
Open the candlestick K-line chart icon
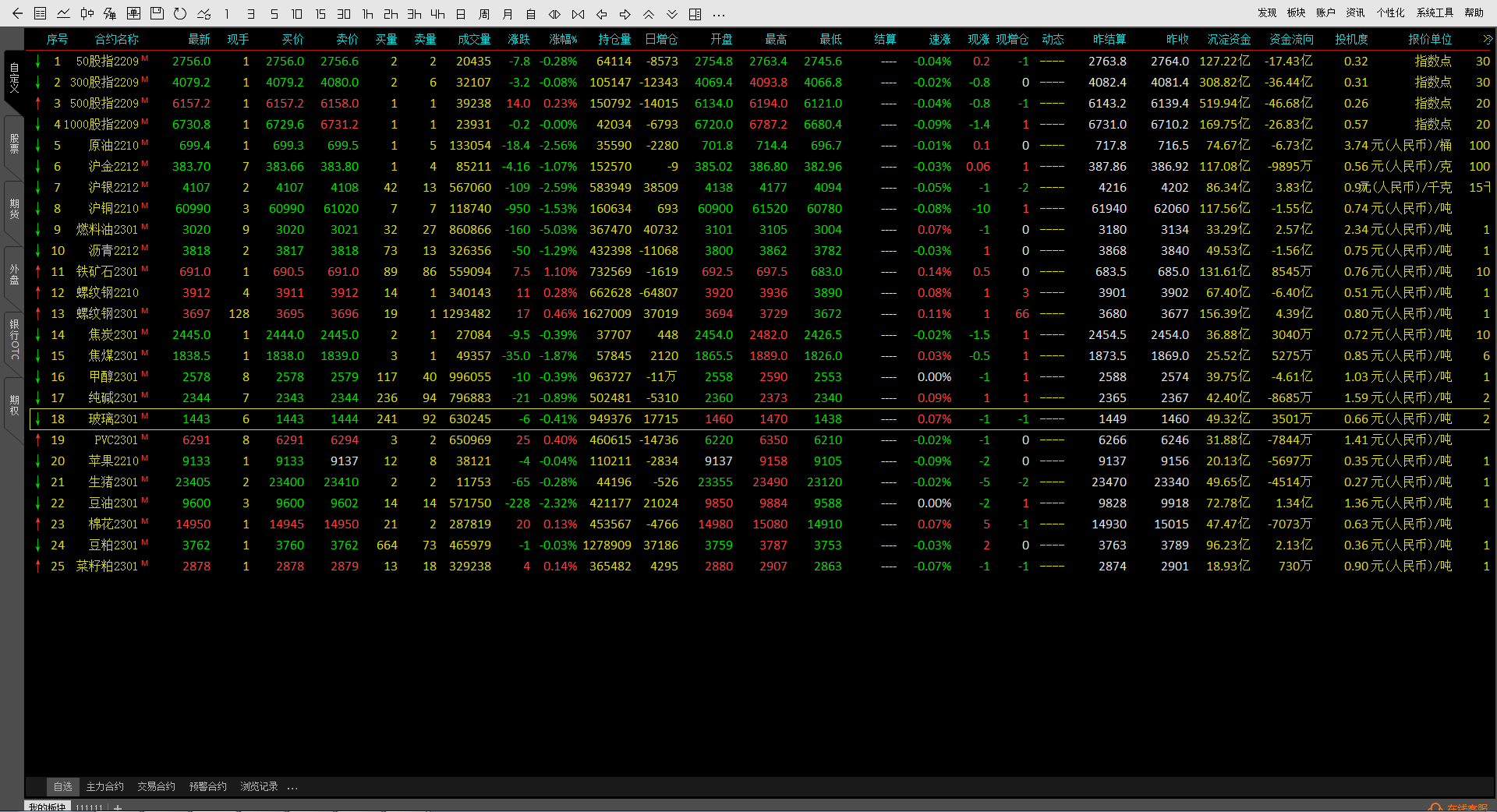coord(87,13)
